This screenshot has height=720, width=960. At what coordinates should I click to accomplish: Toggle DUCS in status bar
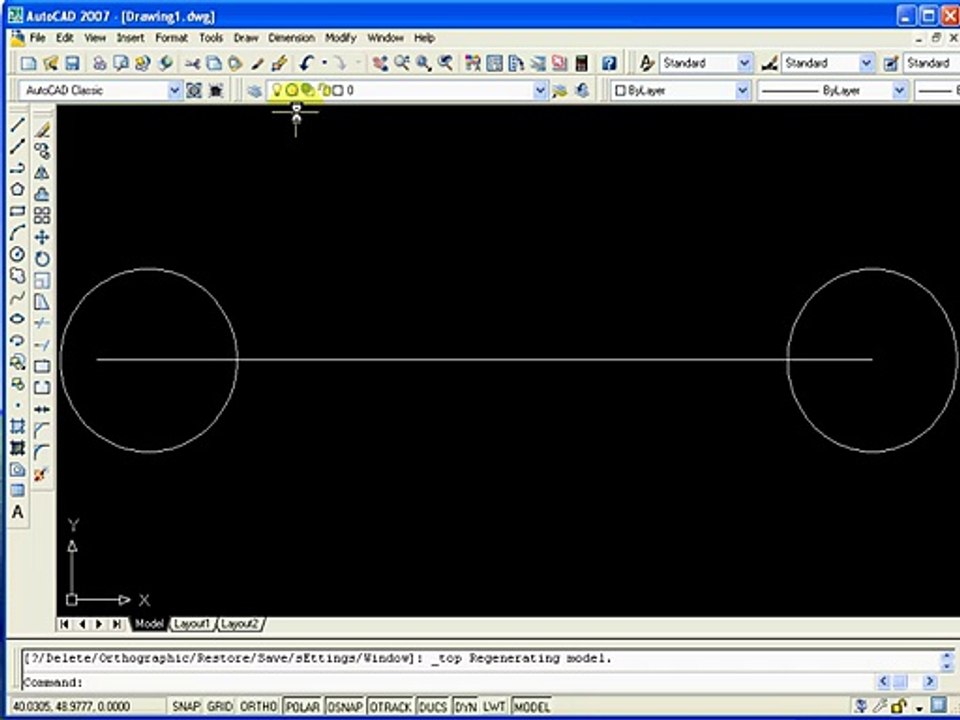[433, 707]
